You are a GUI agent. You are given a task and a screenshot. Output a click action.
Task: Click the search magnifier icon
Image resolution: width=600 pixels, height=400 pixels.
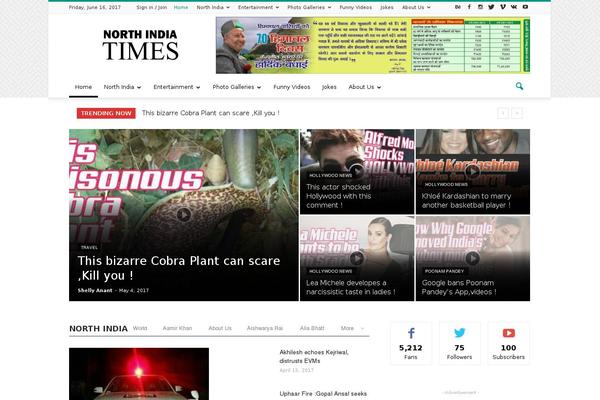[x=519, y=86]
